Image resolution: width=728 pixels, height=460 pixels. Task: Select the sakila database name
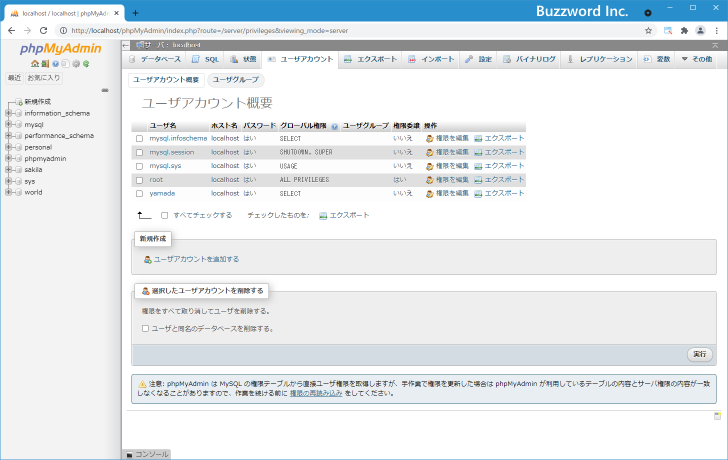coord(33,170)
